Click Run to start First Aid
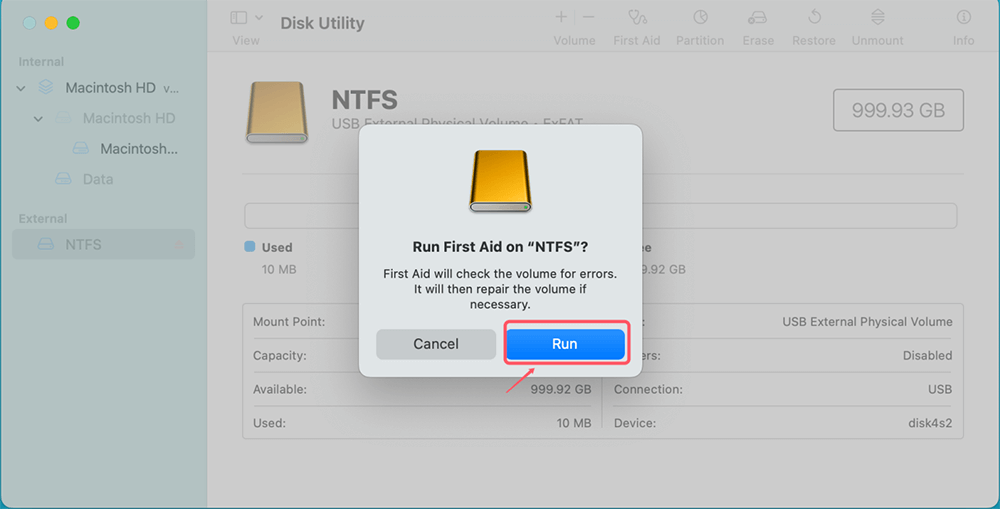 tap(565, 344)
